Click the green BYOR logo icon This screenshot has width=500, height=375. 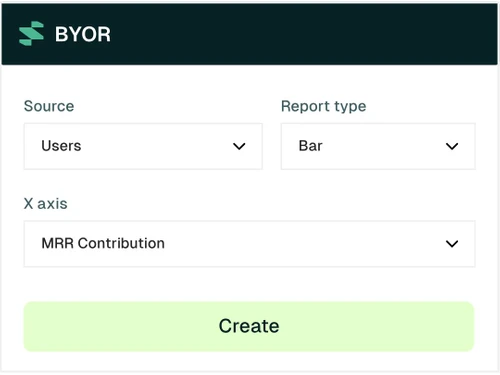(31, 33)
